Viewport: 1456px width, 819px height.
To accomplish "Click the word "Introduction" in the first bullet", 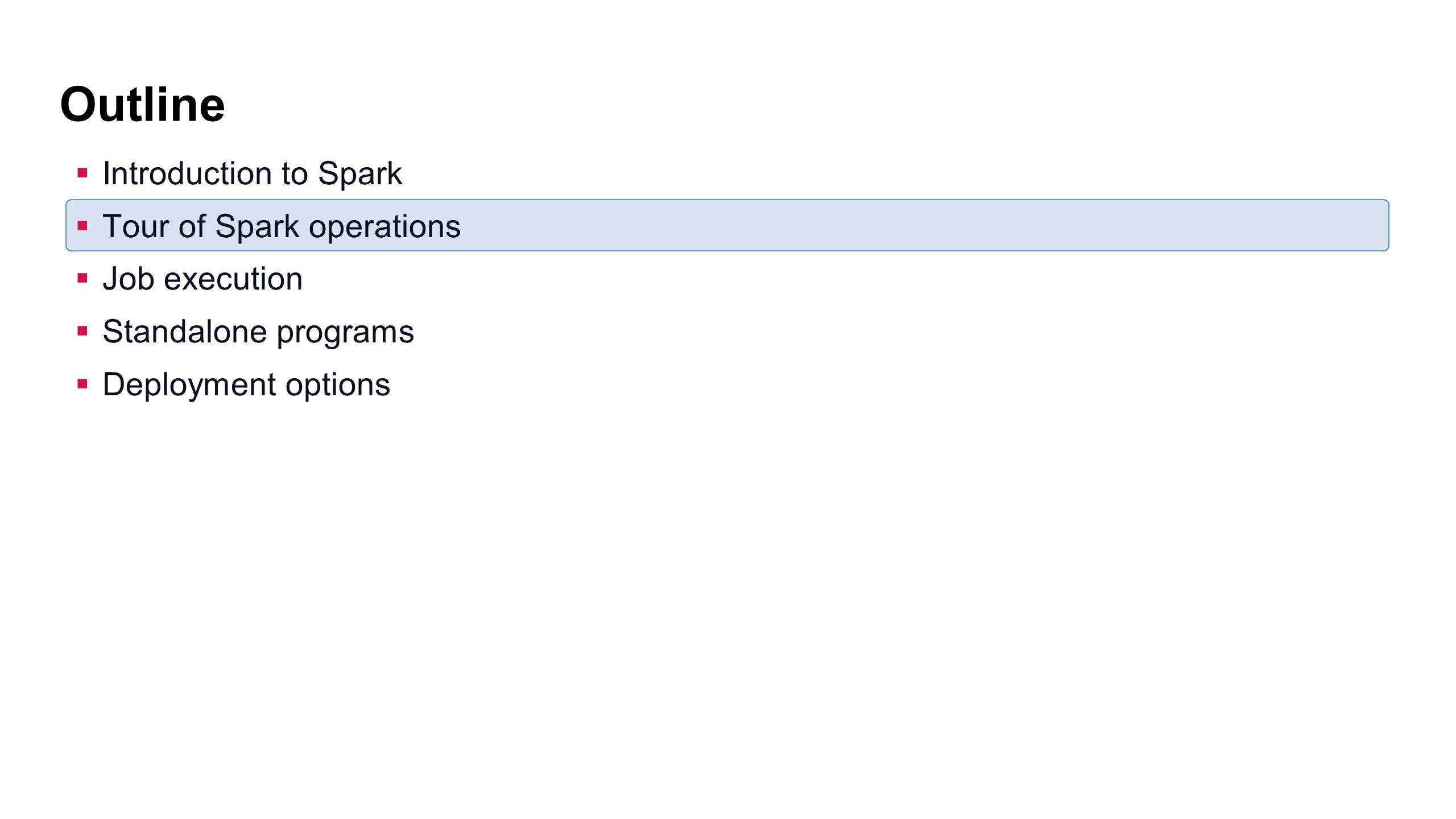I will click(x=187, y=173).
